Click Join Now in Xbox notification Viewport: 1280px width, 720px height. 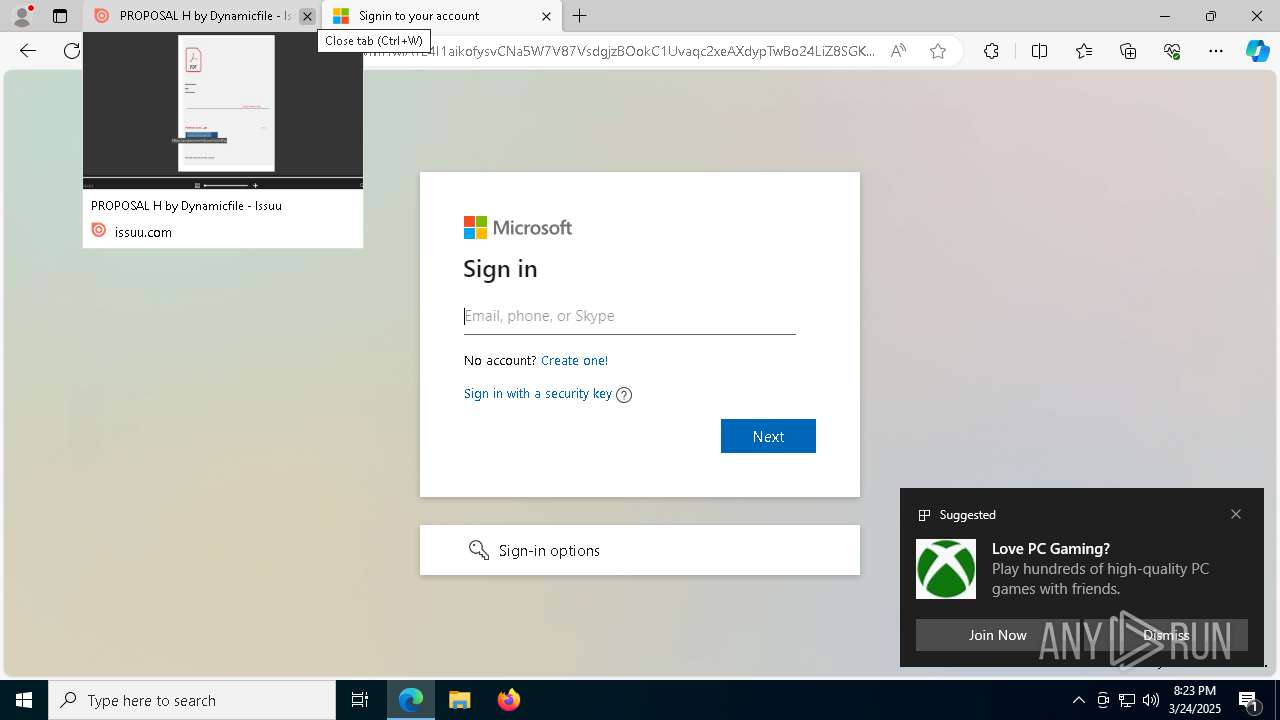[998, 635]
